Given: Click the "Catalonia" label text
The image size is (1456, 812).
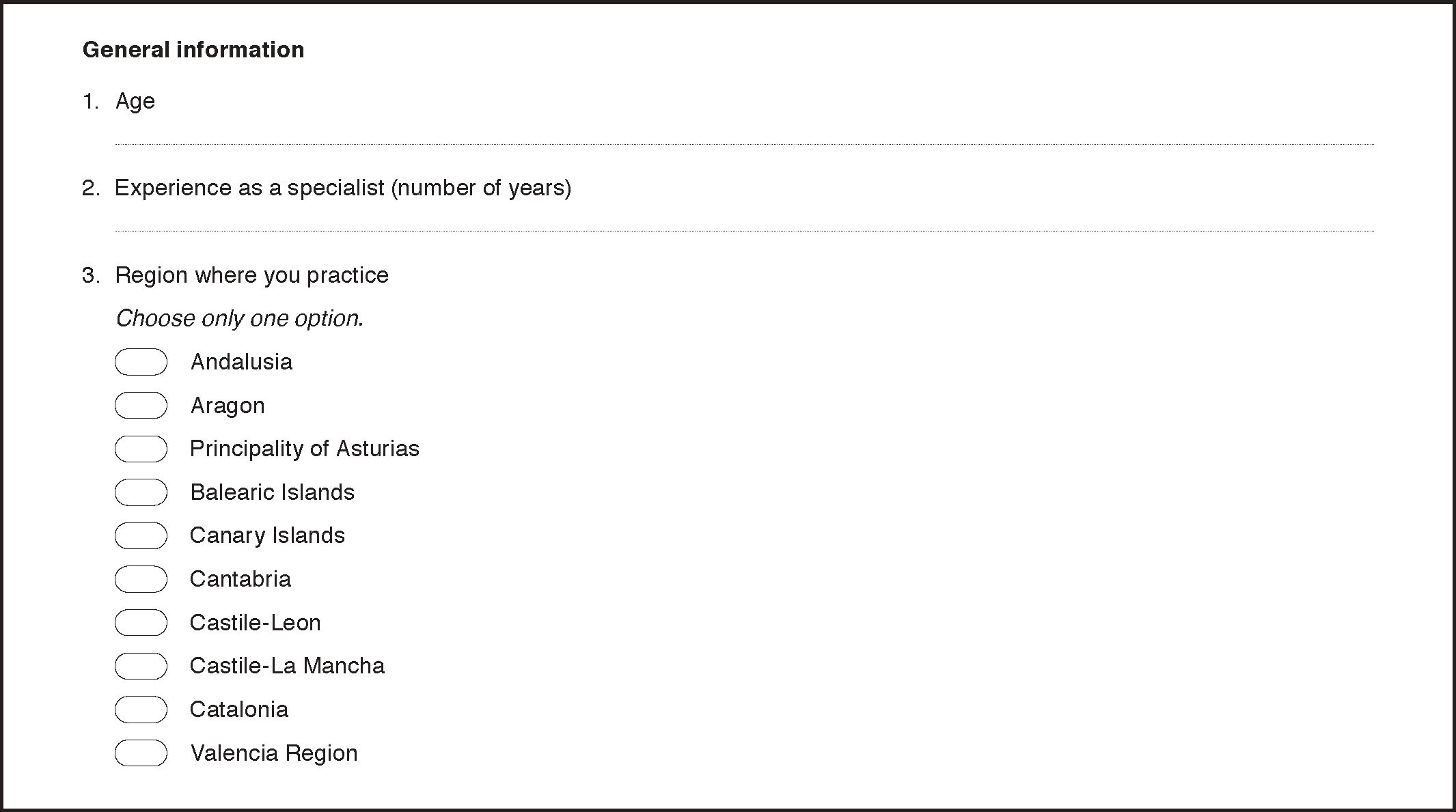Looking at the screenshot, I should 239,710.
